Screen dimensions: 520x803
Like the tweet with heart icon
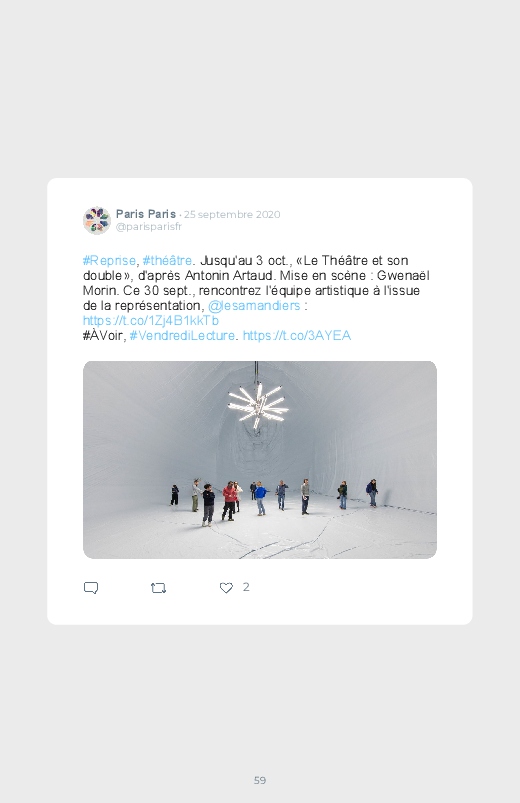pos(226,588)
